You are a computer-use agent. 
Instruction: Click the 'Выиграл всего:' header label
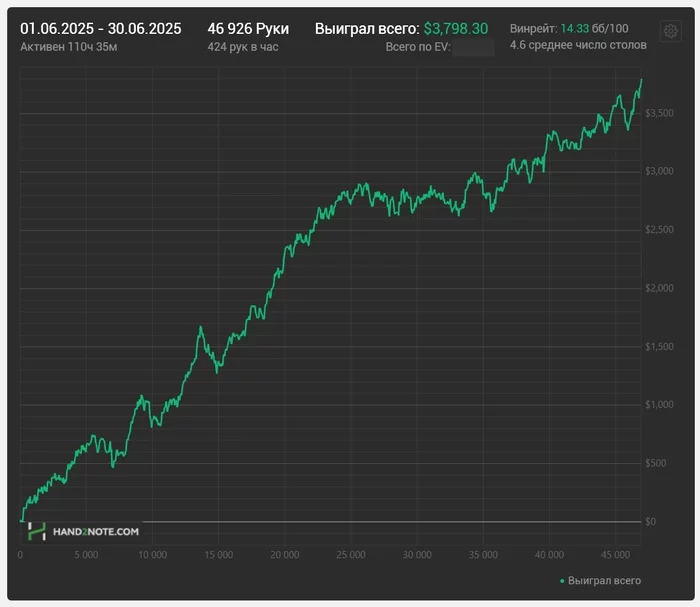367,29
